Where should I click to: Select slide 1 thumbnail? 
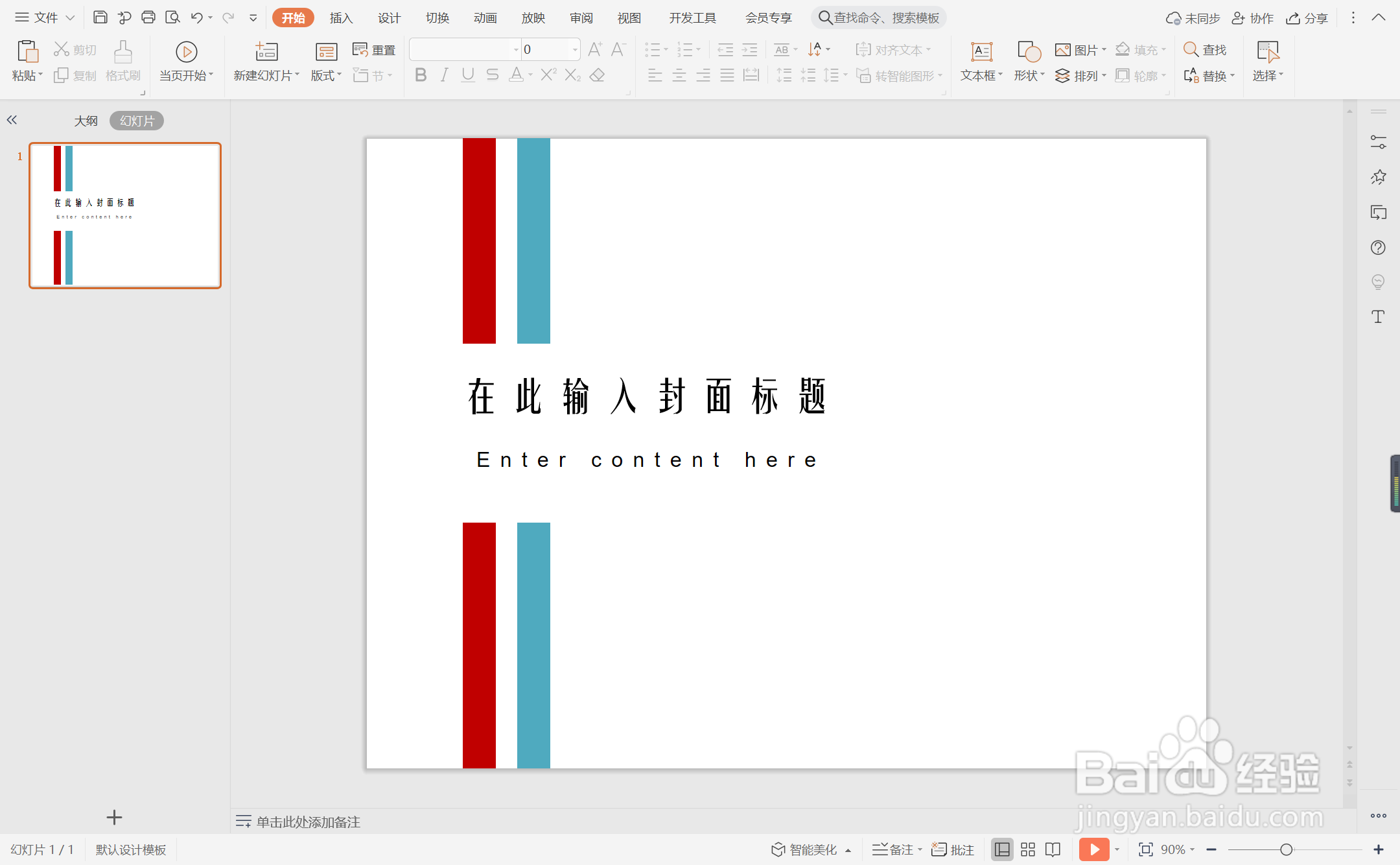(x=125, y=215)
